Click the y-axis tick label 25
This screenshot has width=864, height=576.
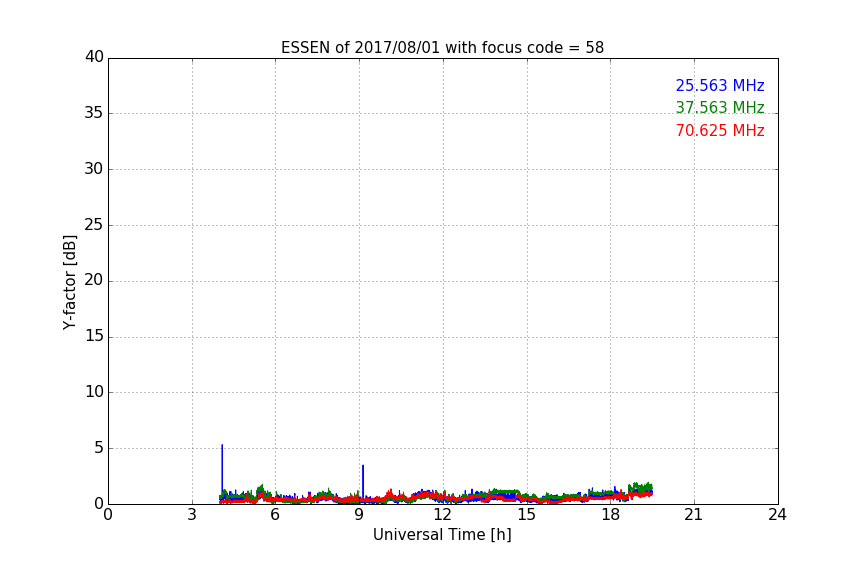[94, 224]
